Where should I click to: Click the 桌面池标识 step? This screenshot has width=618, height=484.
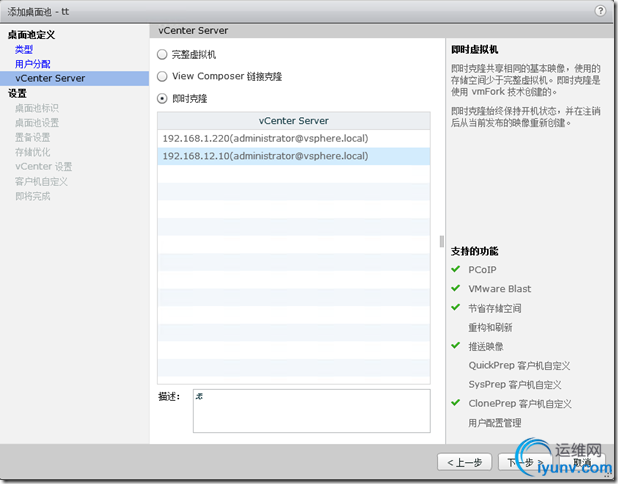click(x=37, y=108)
